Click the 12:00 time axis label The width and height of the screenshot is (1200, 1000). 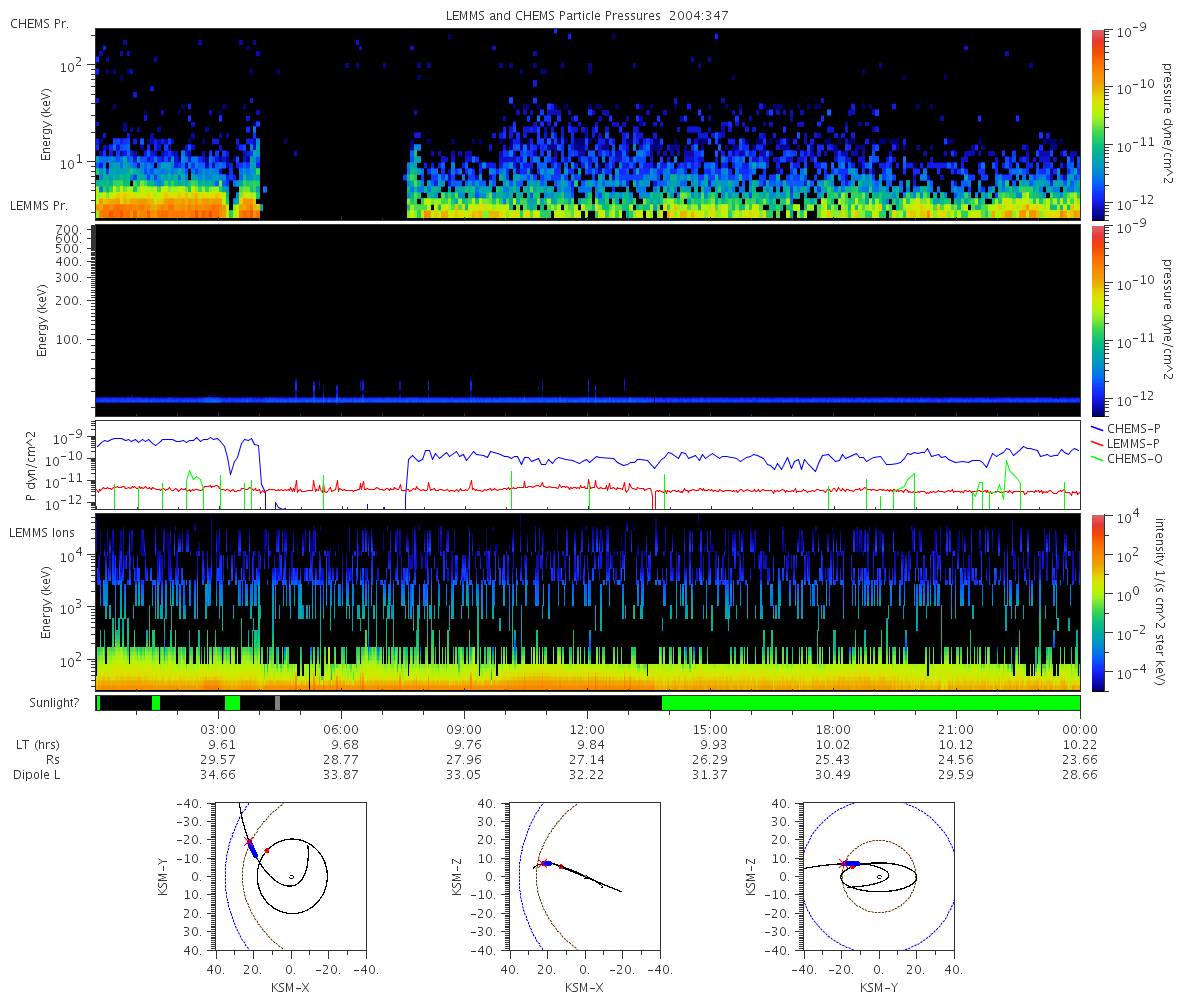click(587, 729)
